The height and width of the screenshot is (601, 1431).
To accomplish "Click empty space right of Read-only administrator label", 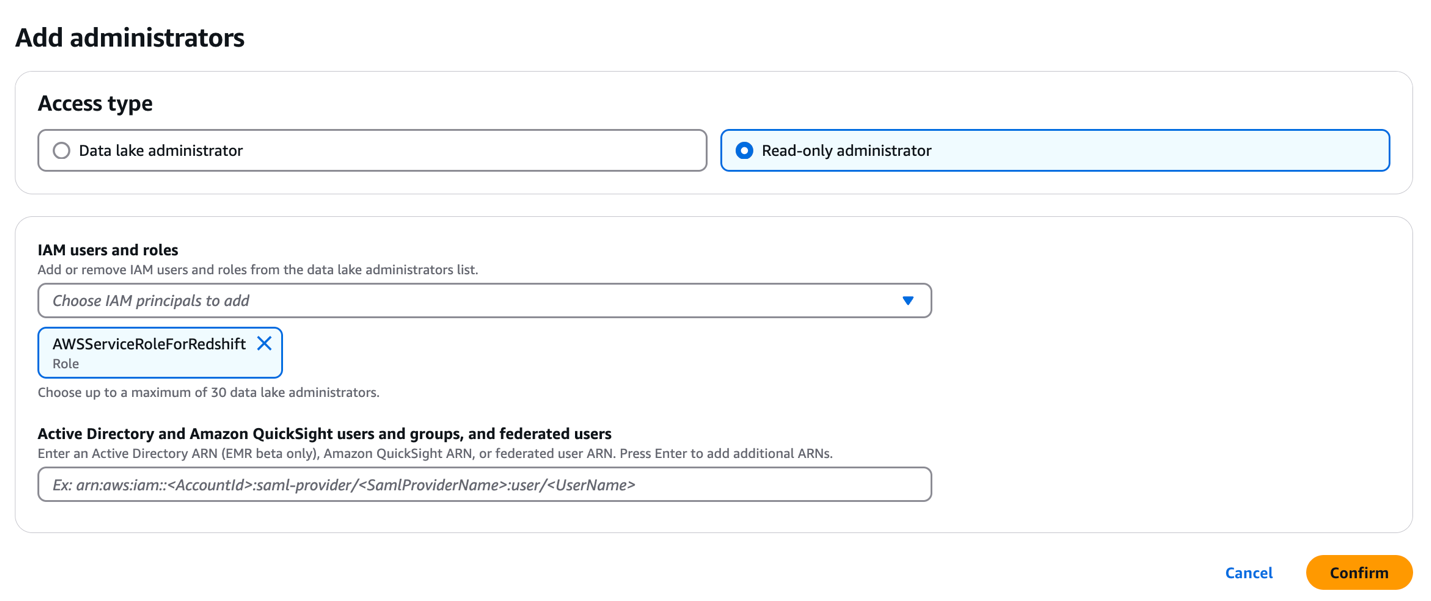I will 1150,151.
